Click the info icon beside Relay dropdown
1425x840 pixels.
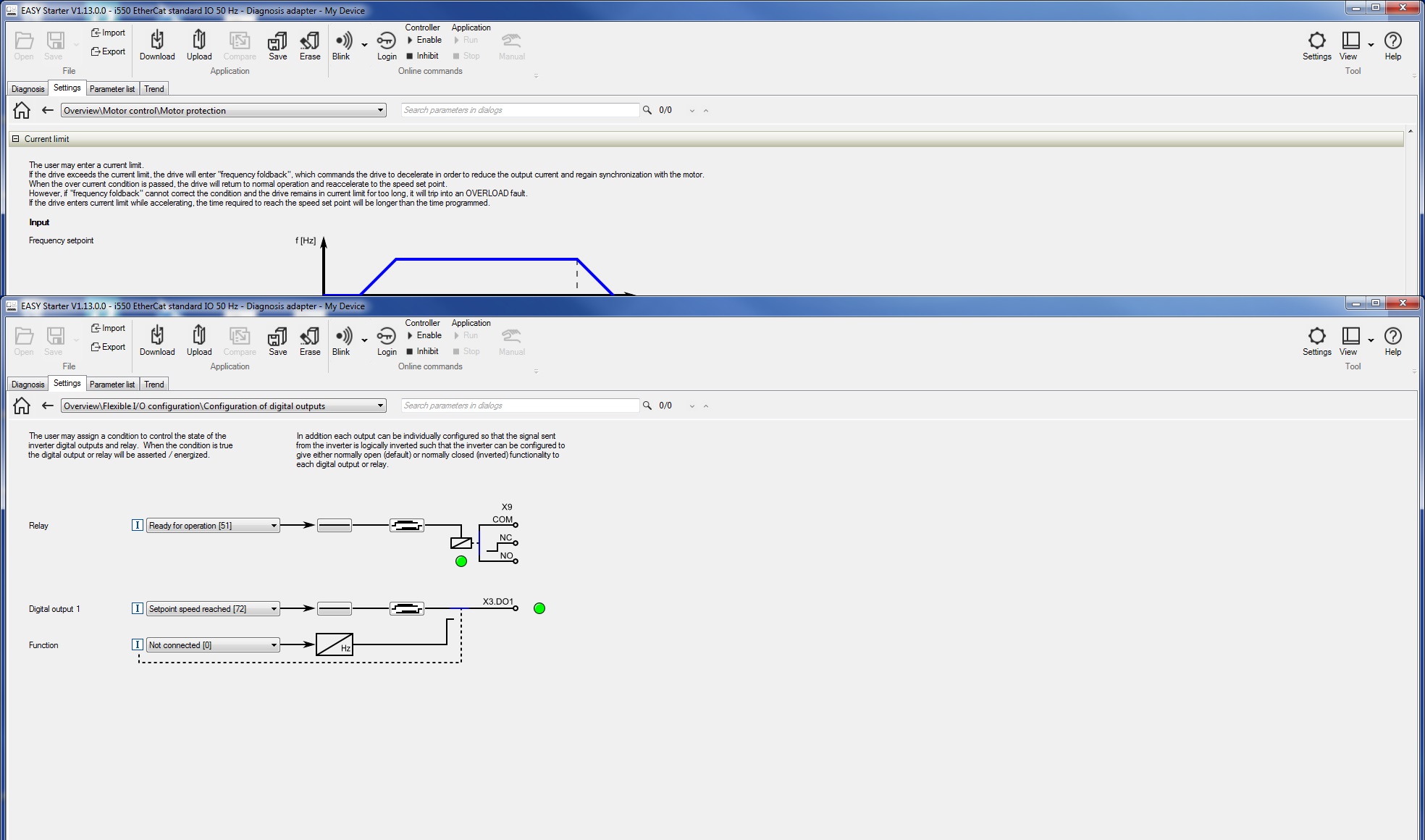(137, 525)
